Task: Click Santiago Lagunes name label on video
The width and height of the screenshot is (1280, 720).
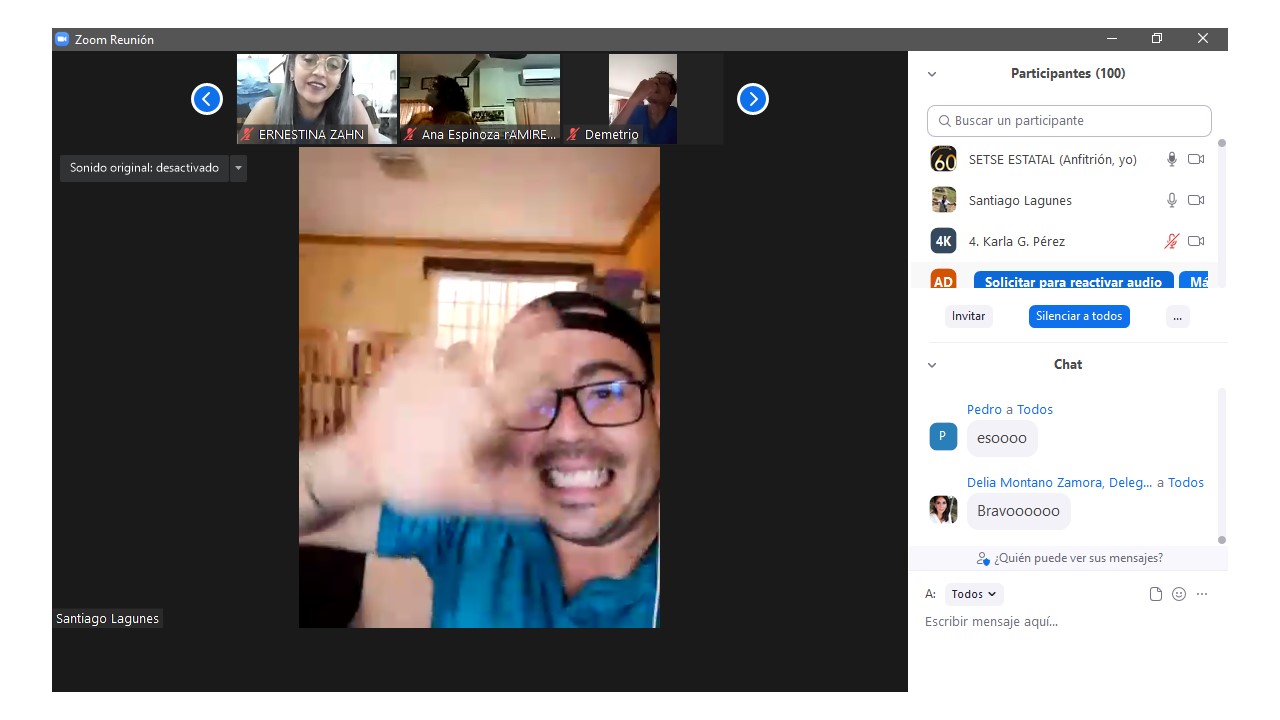Action: coord(107,619)
